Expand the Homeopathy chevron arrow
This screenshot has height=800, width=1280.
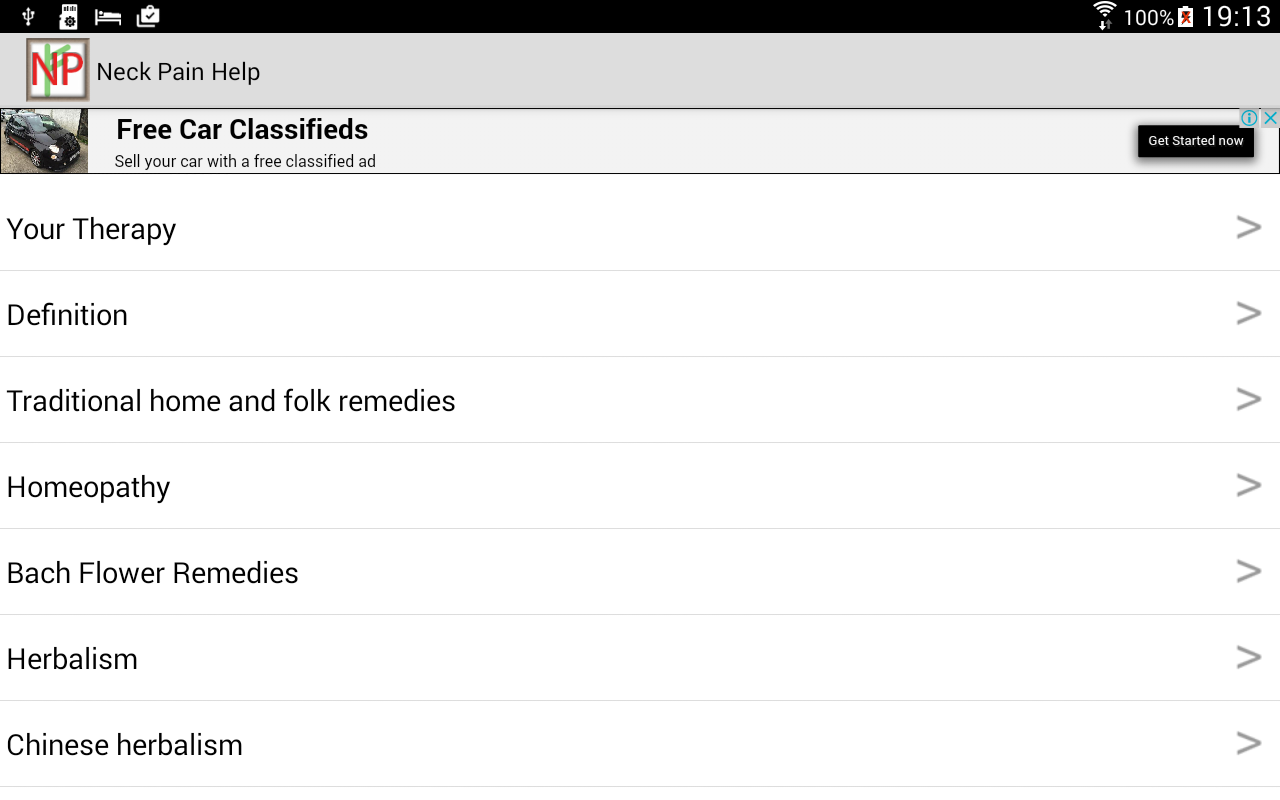click(x=1248, y=486)
